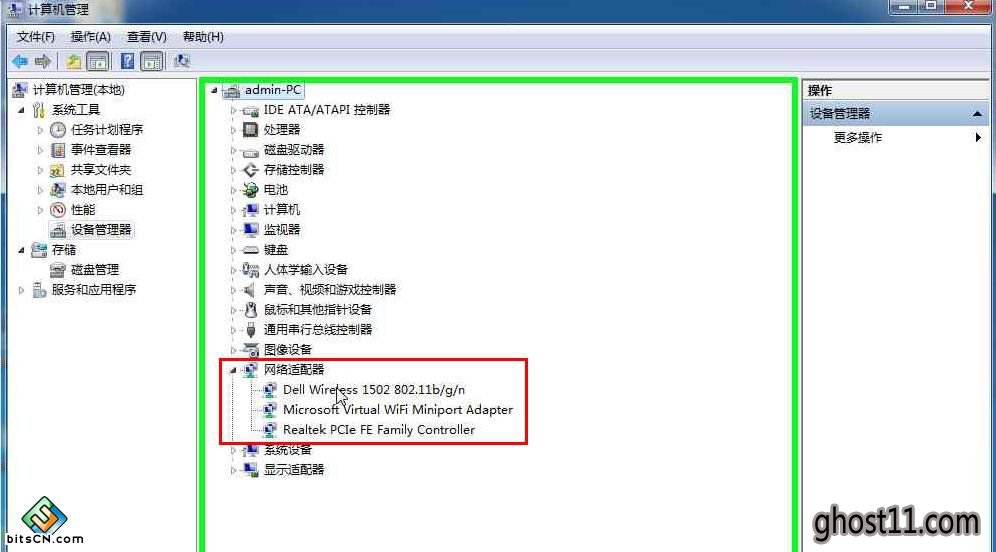Open 磁盘管理 under storage
996x552 pixels.
95,270
